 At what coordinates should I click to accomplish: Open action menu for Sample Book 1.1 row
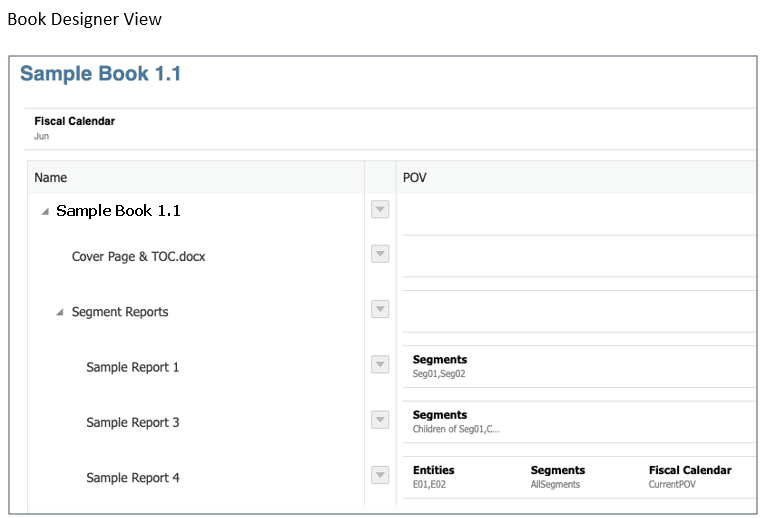tap(380, 209)
